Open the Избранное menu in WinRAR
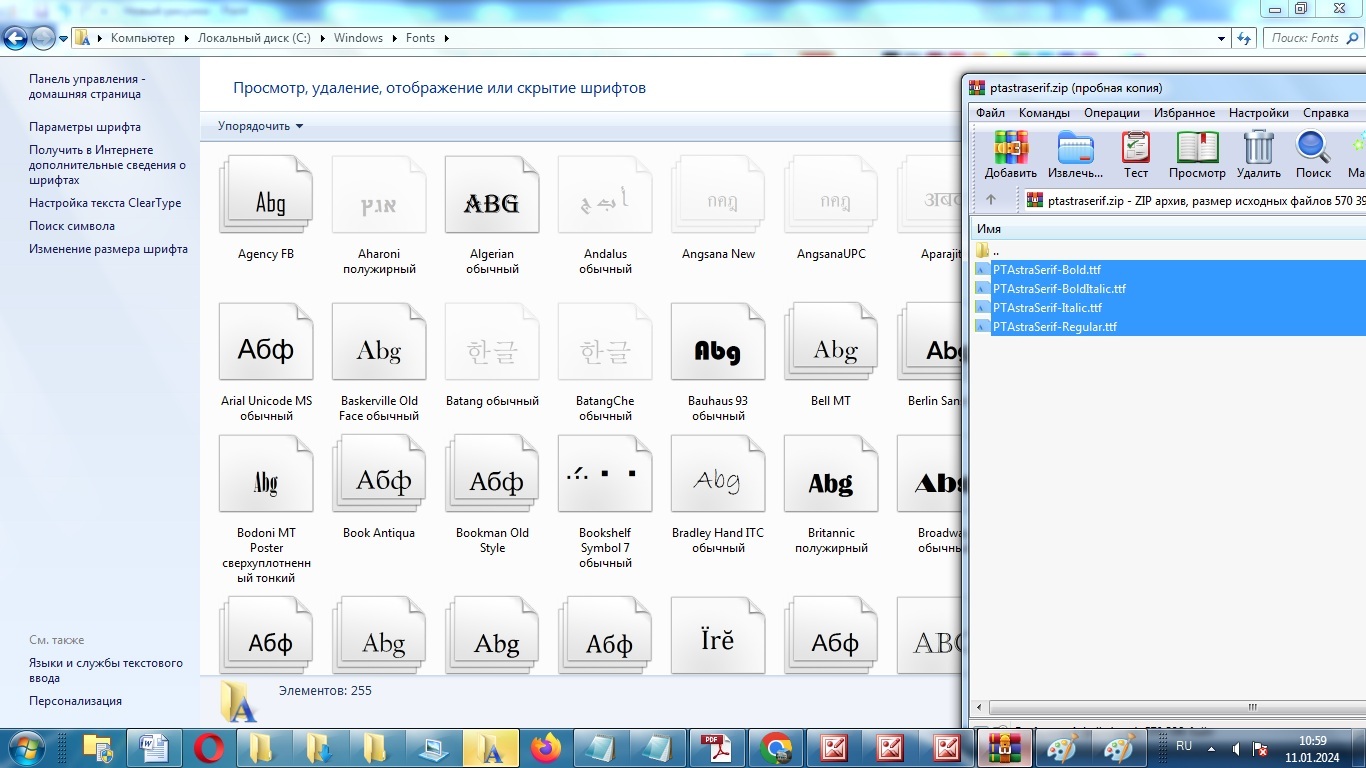 click(1184, 113)
